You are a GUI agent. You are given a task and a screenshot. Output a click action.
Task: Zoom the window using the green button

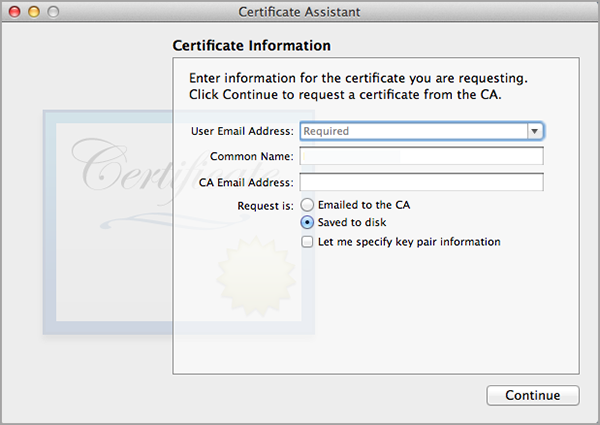click(x=52, y=11)
